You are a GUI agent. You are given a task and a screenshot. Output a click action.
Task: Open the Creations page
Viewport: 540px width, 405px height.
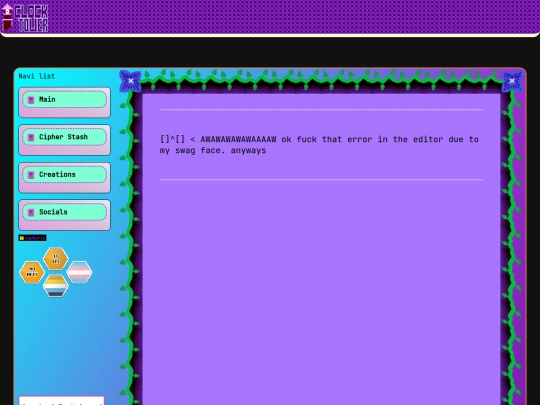[64, 175]
